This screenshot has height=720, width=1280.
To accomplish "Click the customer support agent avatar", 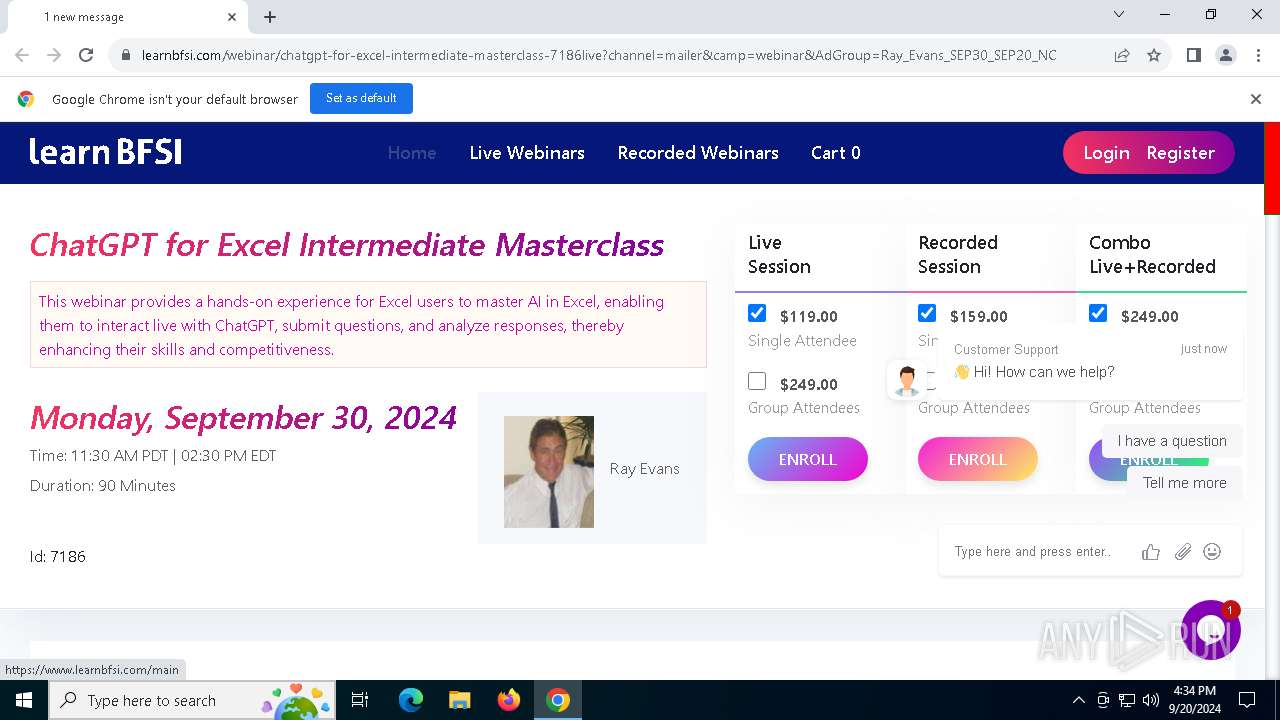I will pyautogui.click(x=907, y=380).
